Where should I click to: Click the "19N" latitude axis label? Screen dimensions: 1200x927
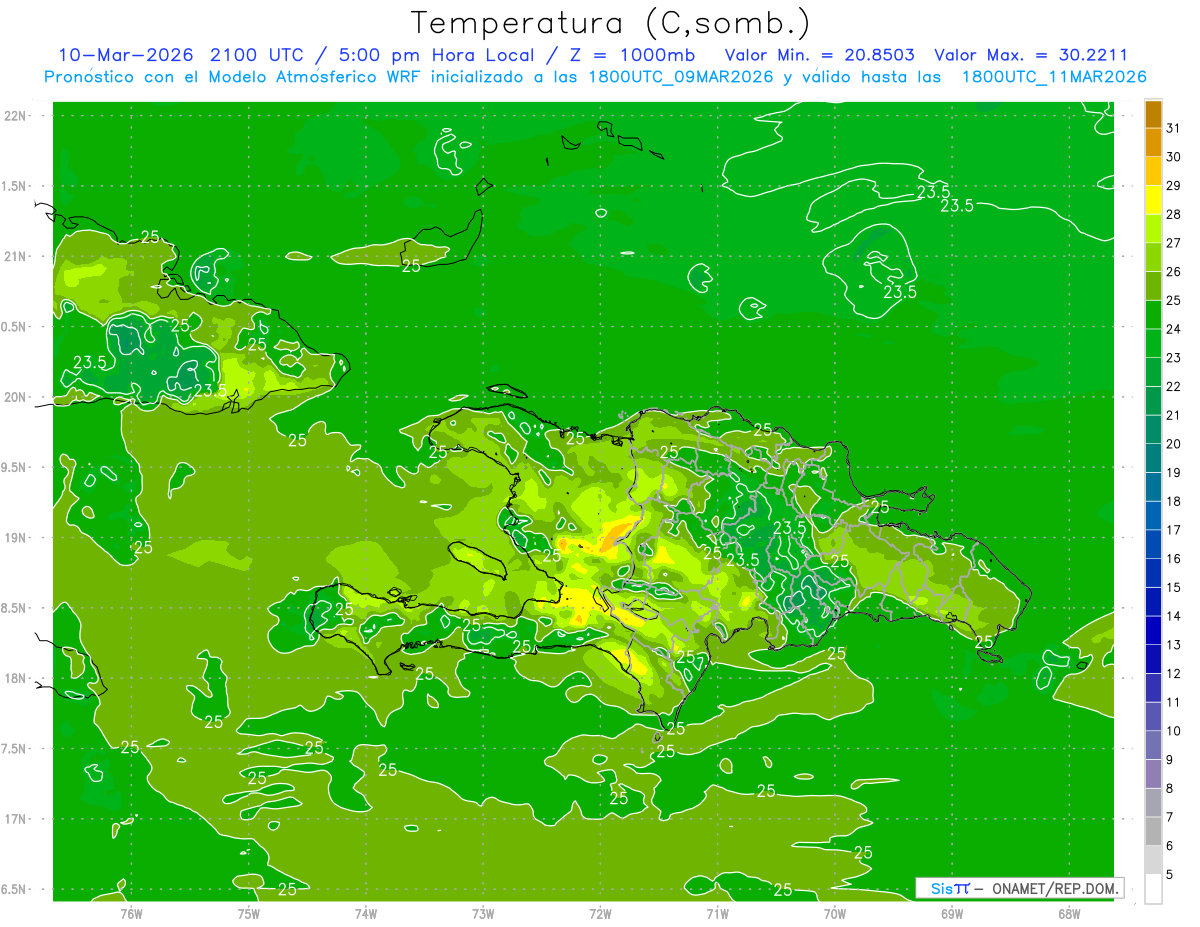[14, 538]
